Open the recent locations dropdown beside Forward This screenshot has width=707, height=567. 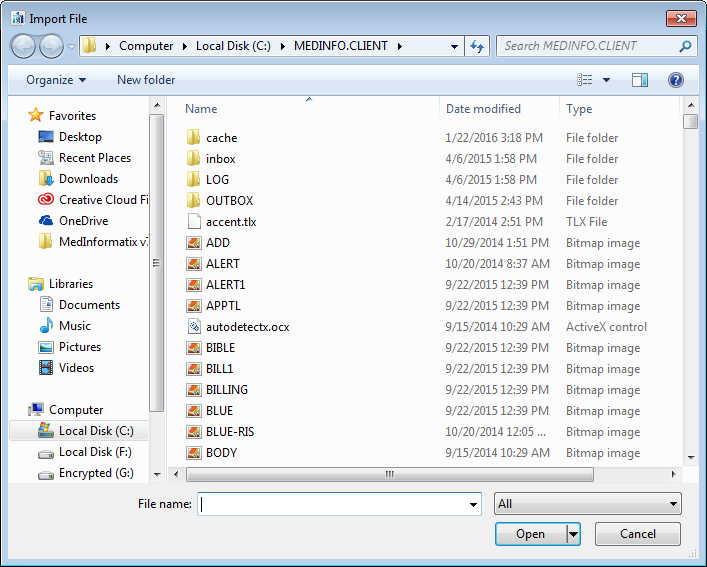[71, 46]
